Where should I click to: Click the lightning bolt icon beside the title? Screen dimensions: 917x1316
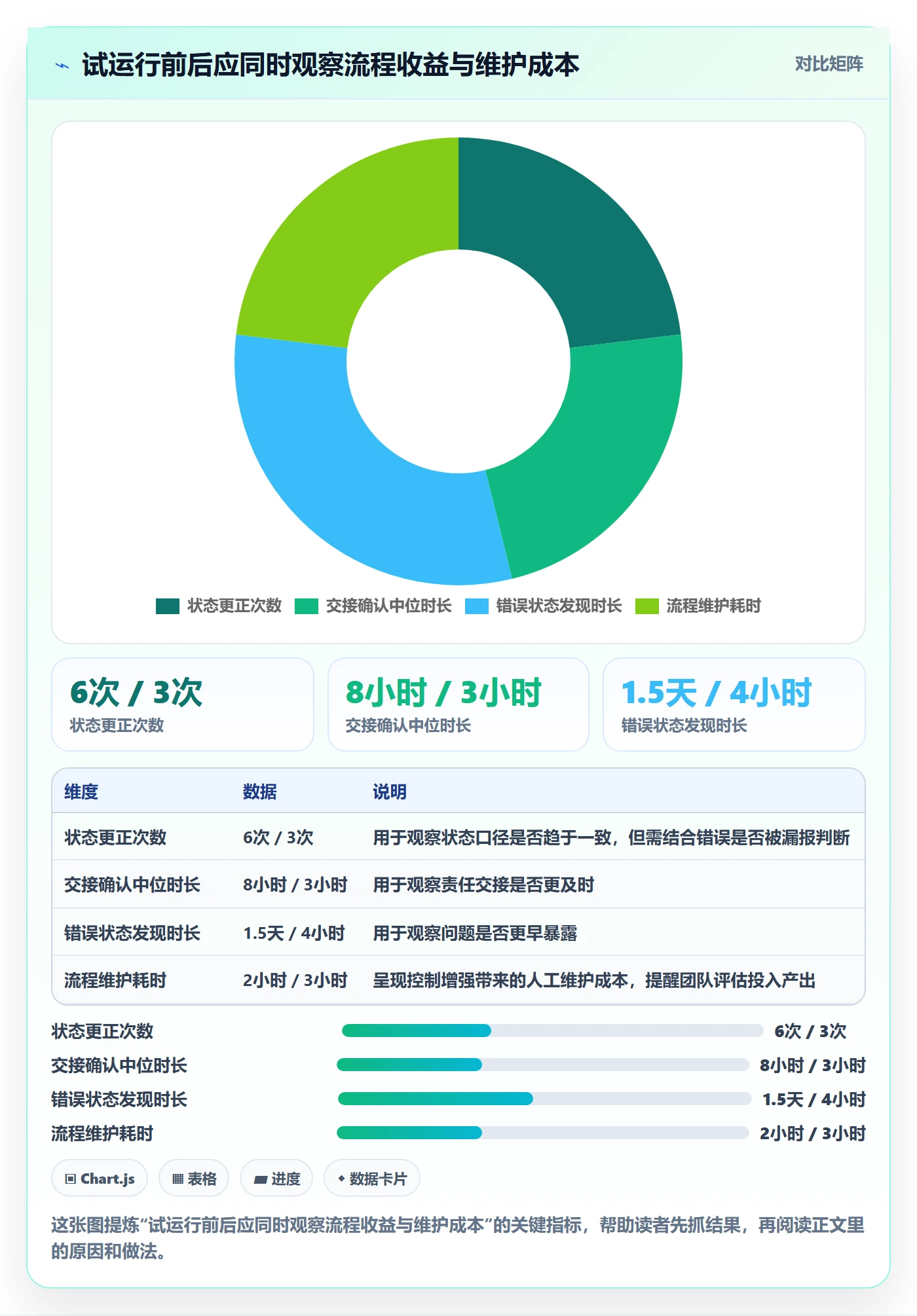[x=62, y=65]
